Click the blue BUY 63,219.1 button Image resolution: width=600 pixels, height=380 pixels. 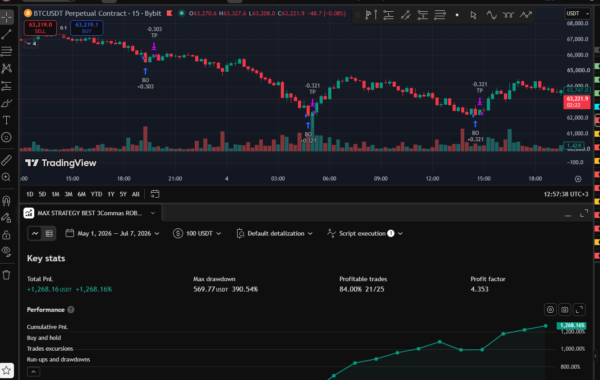coord(86,28)
